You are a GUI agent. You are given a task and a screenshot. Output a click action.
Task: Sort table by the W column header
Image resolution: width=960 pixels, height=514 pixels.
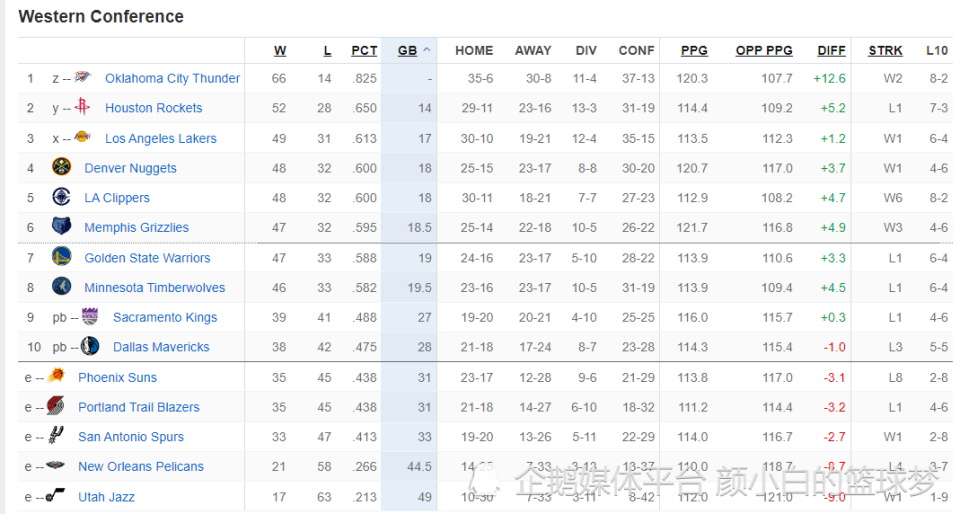click(280, 51)
